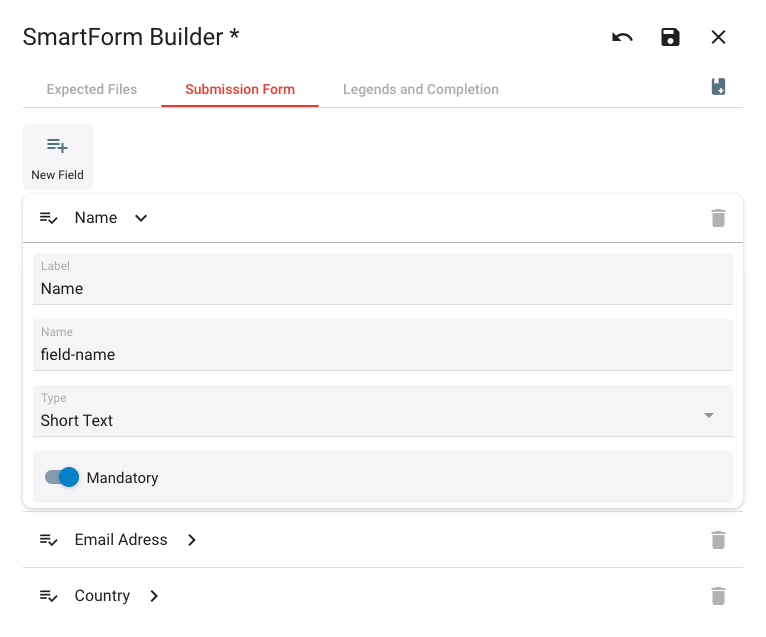This screenshot has height=637, width=766.
Task: Click the add-file icon beside the tabs
Action: (718, 87)
